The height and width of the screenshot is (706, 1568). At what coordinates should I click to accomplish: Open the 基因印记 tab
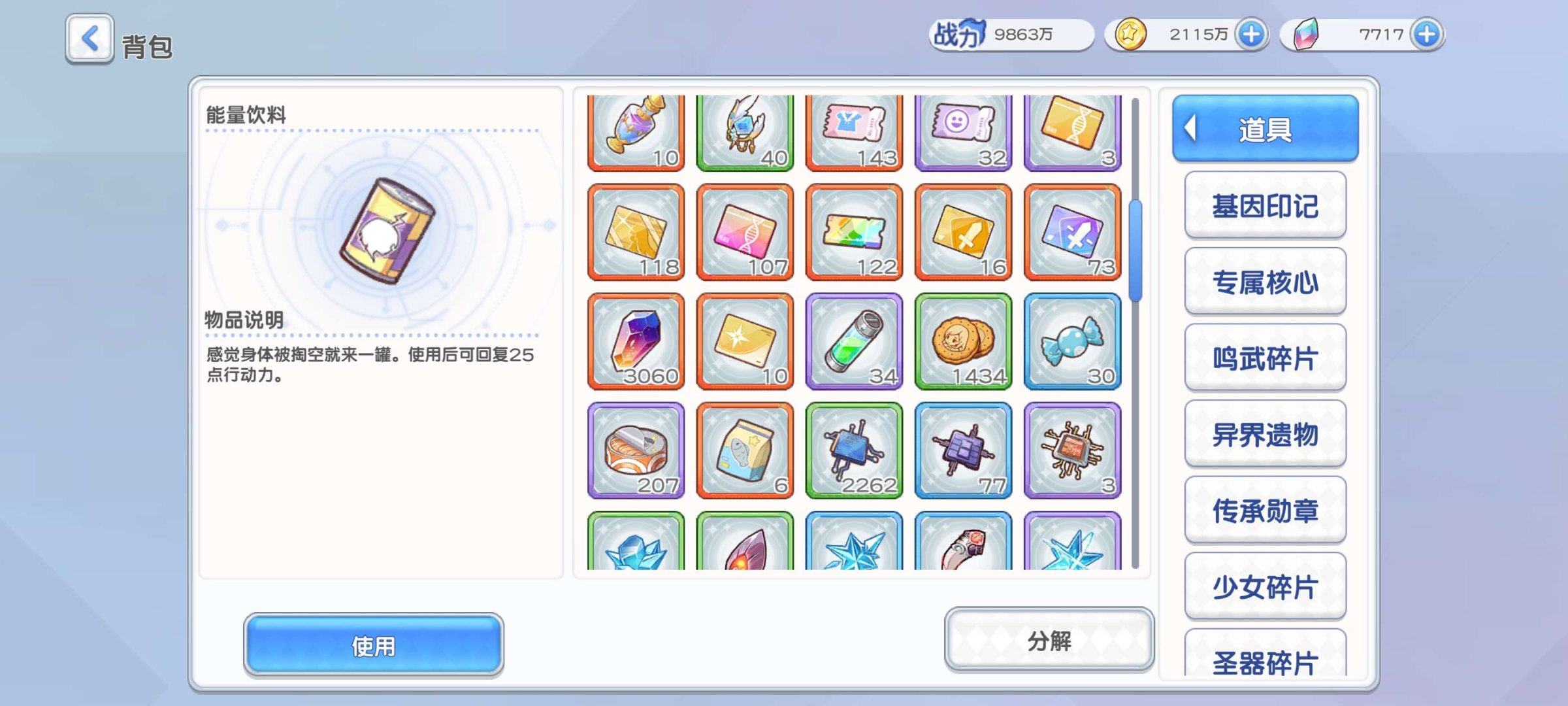tap(1266, 206)
